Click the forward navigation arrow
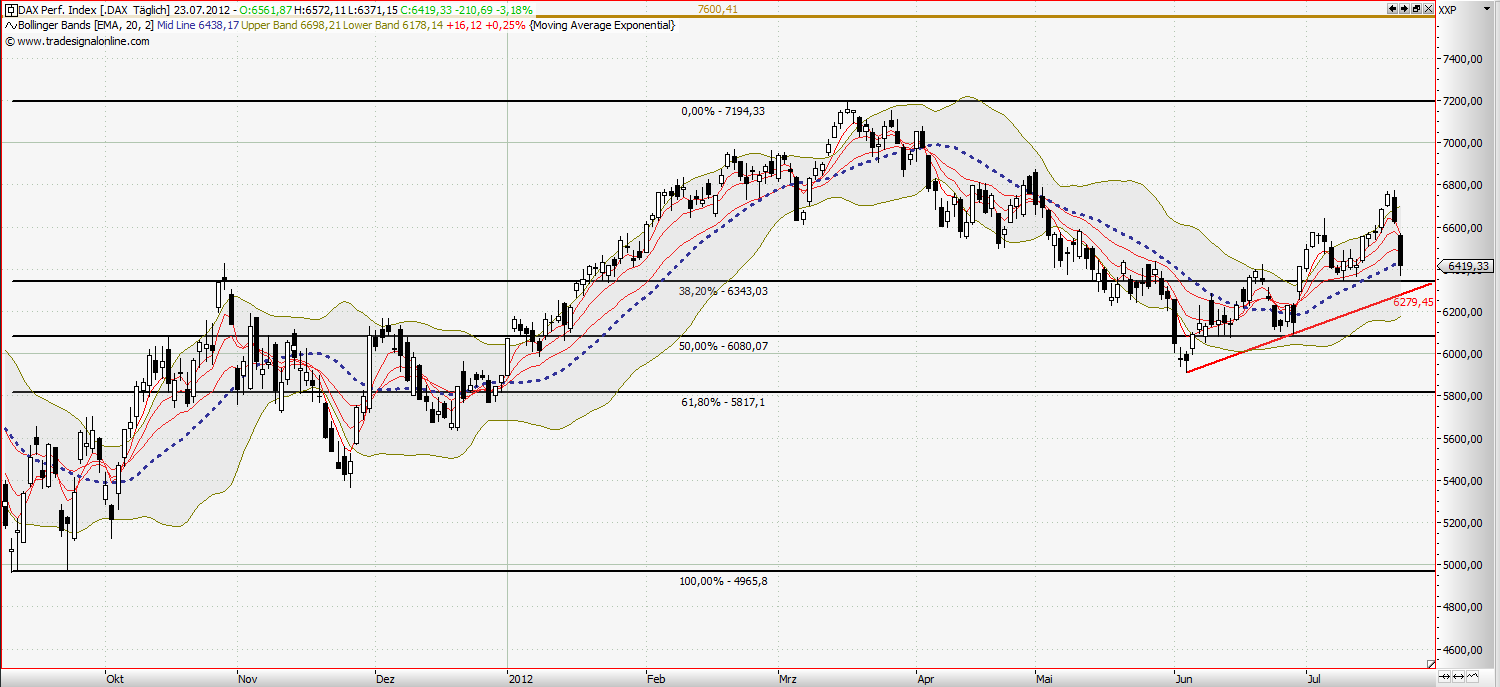The image size is (1500, 687). [x=1404, y=8]
